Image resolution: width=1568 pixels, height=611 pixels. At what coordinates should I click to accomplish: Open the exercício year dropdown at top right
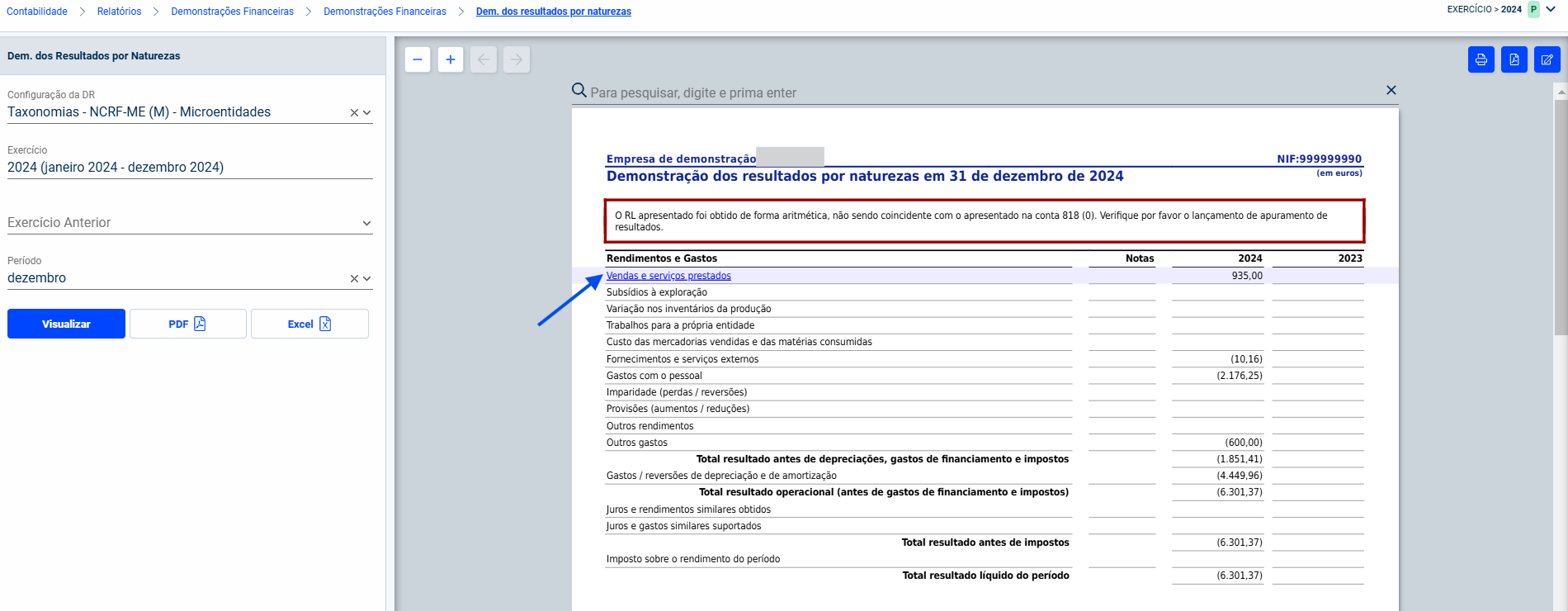[x=1551, y=10]
